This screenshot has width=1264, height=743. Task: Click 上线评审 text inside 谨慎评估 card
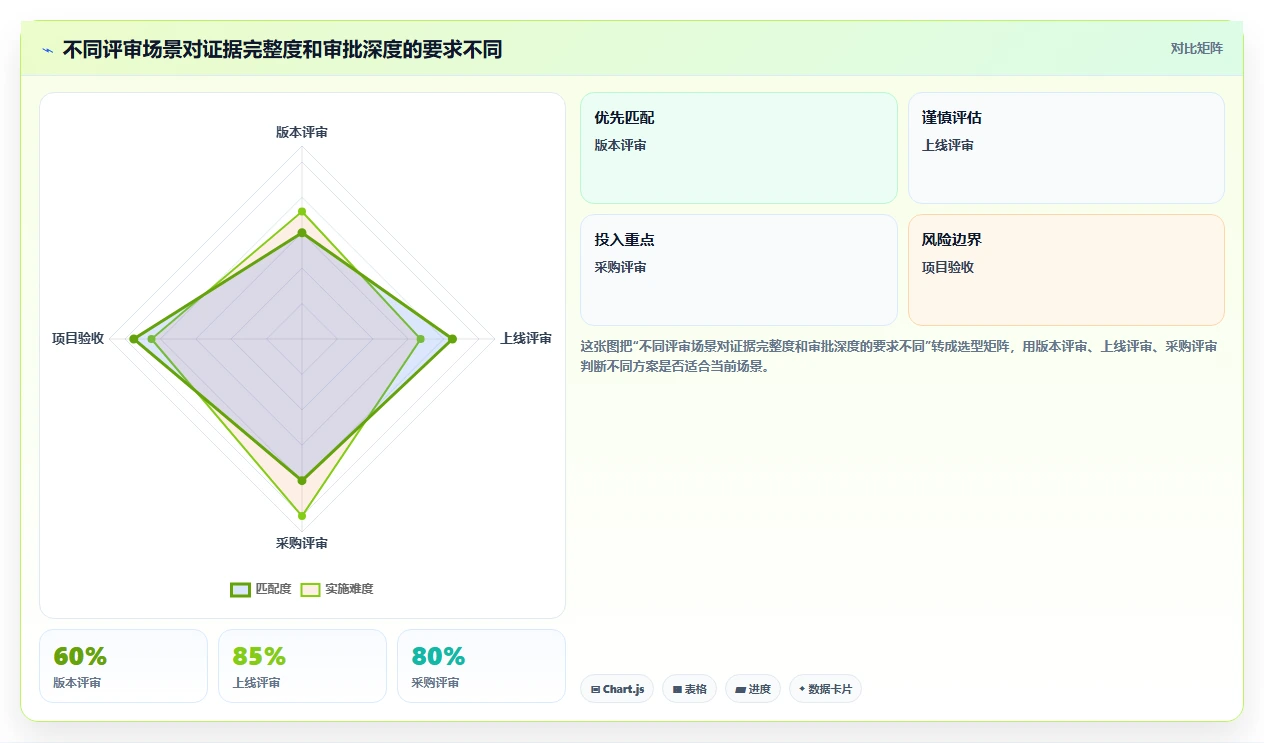(x=948, y=145)
